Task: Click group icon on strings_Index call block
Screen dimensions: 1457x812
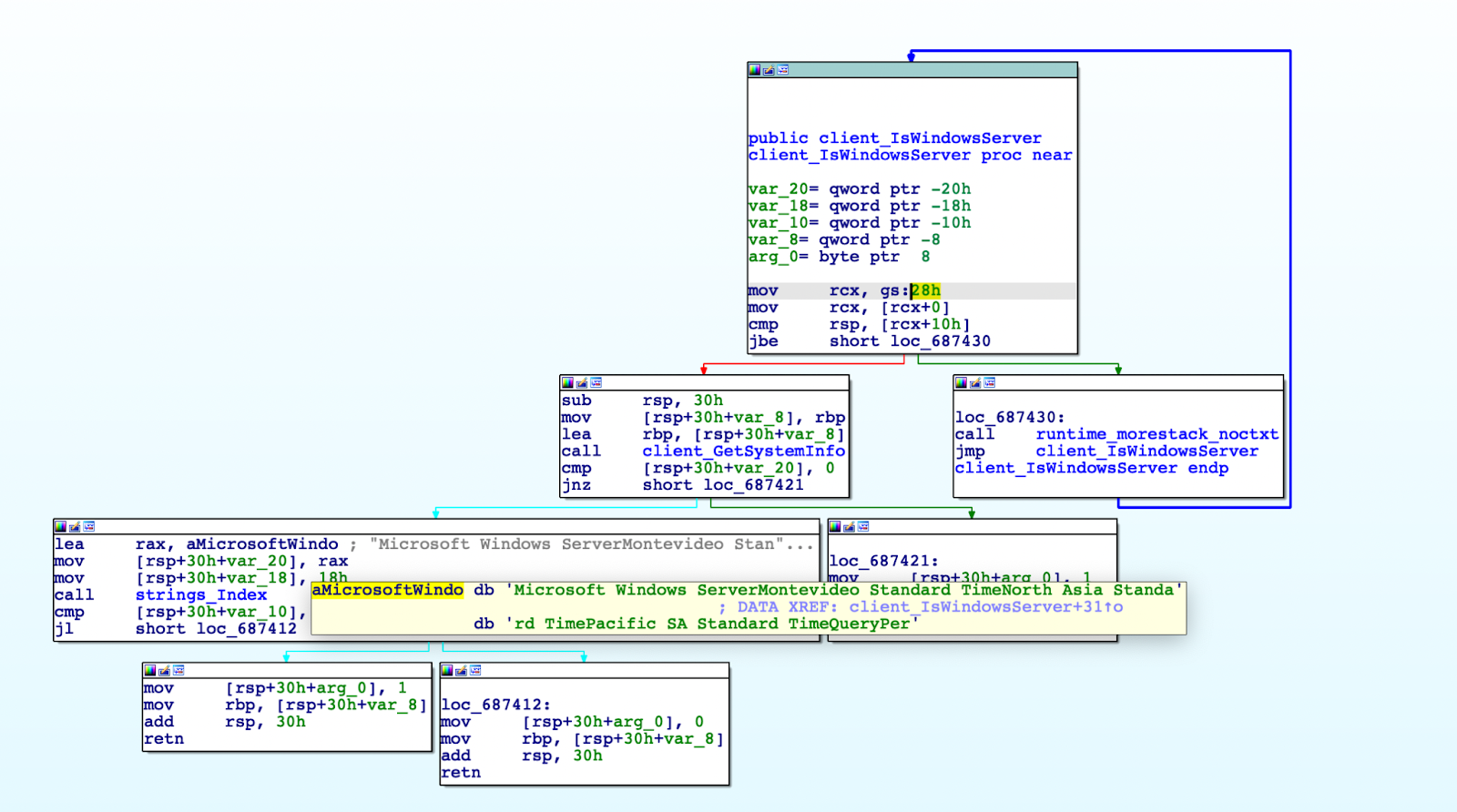Action: pyautogui.click(x=89, y=527)
